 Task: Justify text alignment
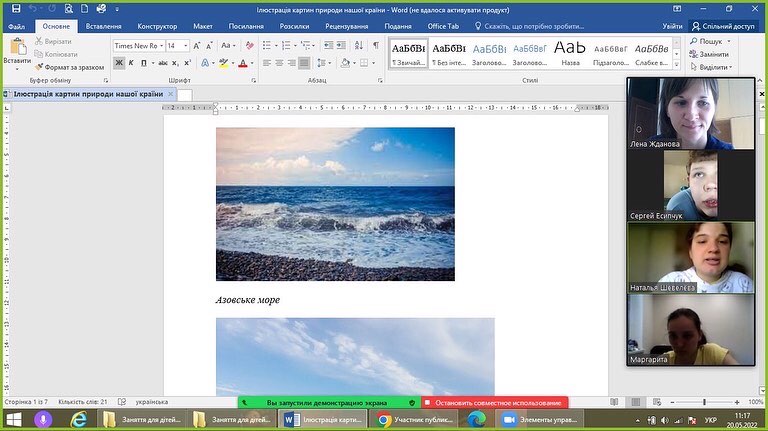304,63
